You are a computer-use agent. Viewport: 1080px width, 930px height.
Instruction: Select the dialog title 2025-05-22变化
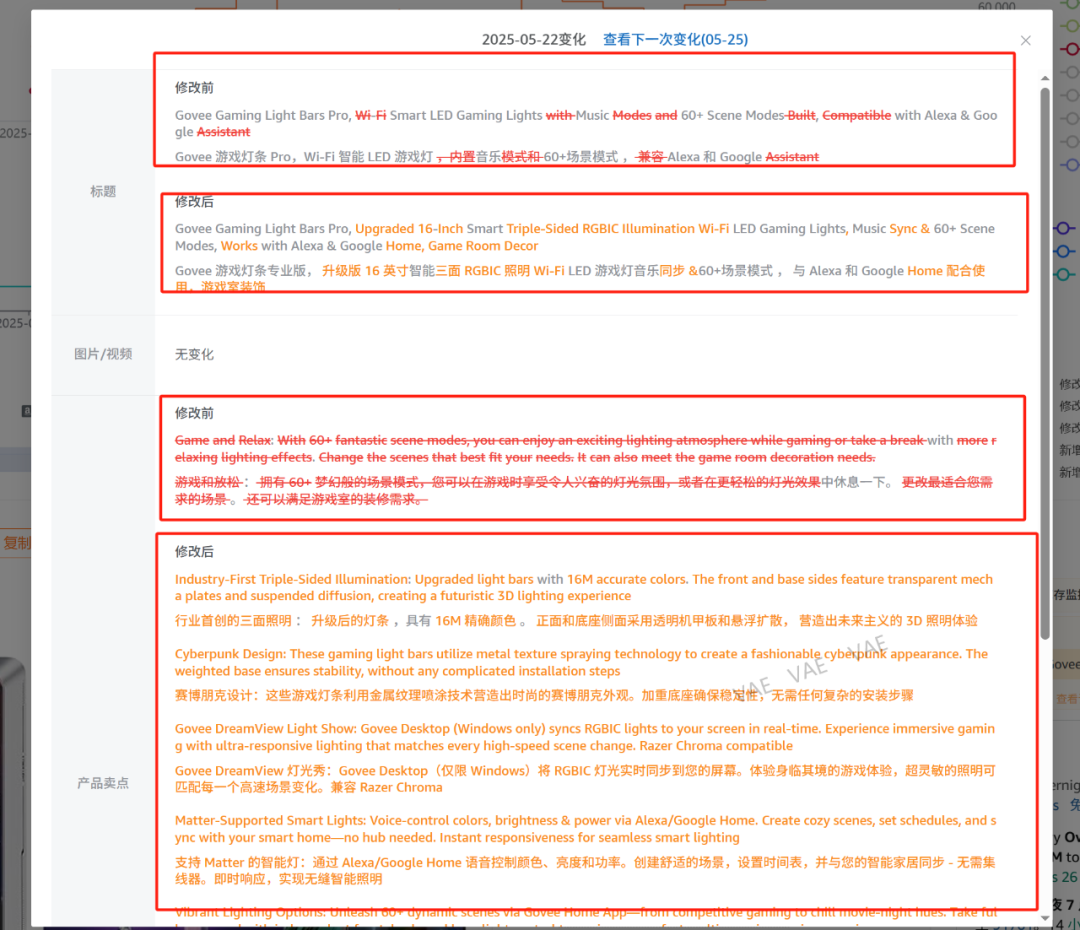click(534, 39)
